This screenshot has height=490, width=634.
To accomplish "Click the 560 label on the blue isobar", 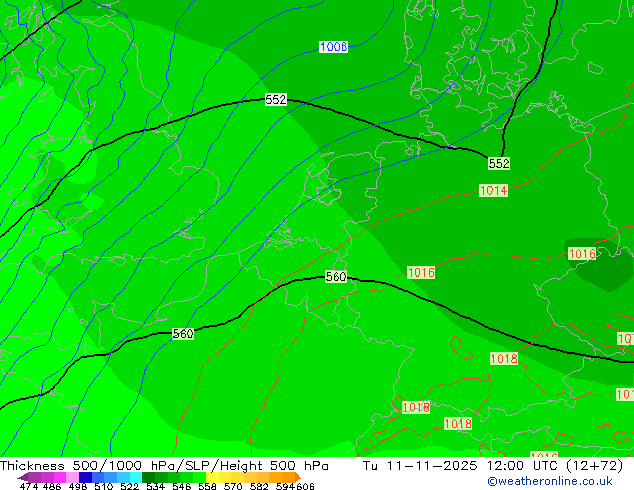I will [x=183, y=334].
